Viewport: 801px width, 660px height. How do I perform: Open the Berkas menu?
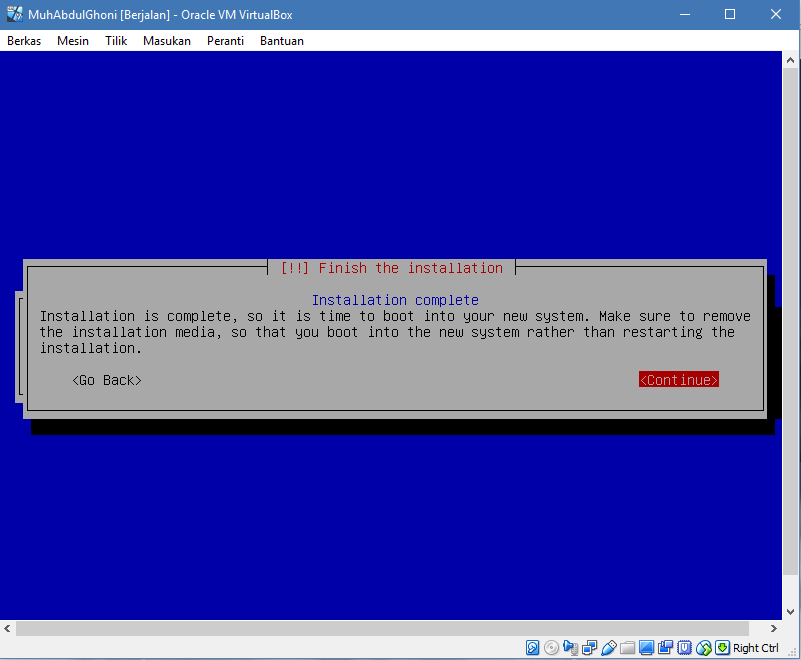pos(24,41)
